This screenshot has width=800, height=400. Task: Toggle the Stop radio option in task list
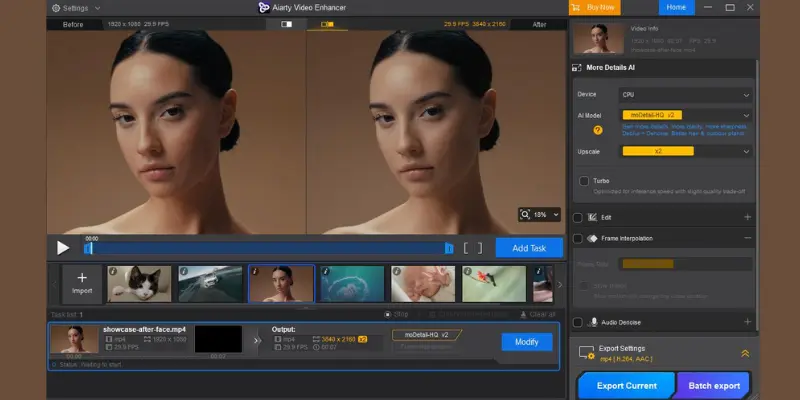[387, 314]
